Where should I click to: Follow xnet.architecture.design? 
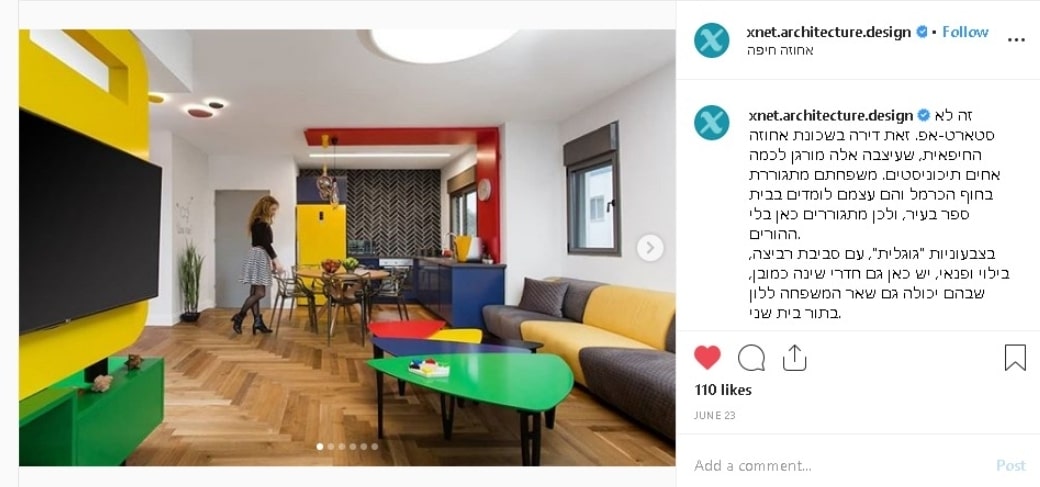965,32
